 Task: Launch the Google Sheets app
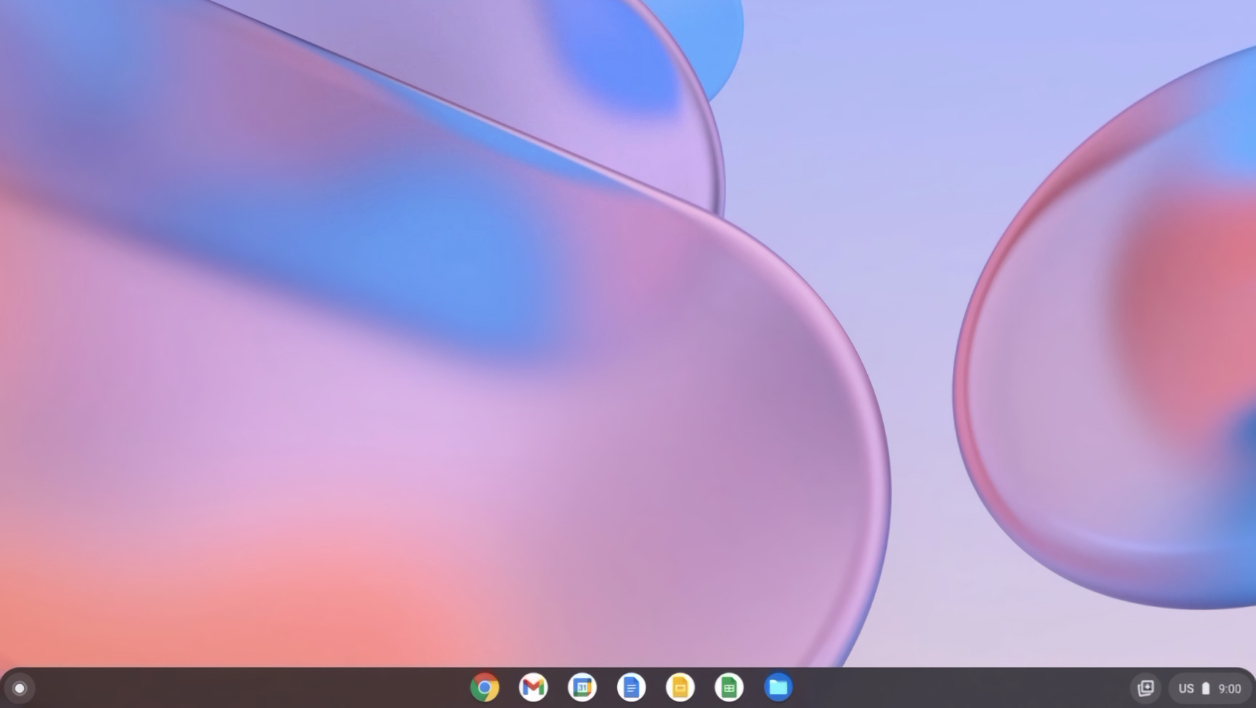(x=729, y=688)
